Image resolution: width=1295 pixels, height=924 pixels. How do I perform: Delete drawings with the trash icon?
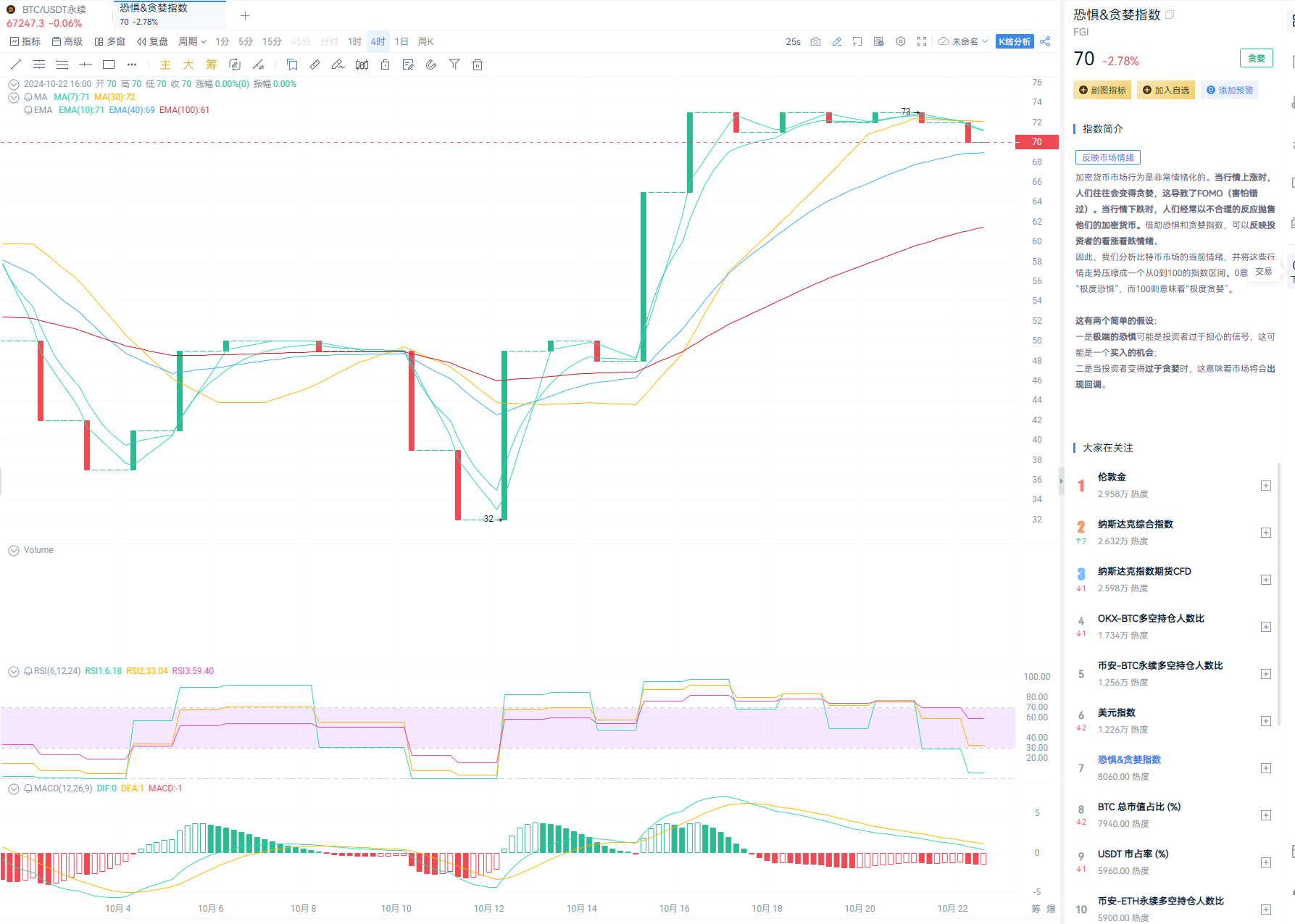click(478, 64)
